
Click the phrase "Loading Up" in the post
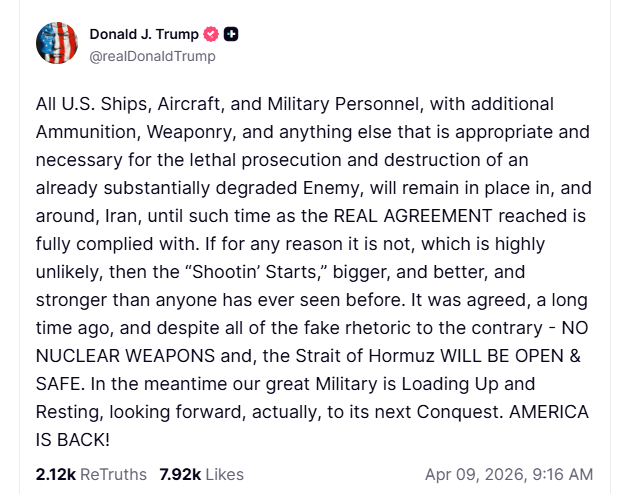click(x=449, y=384)
